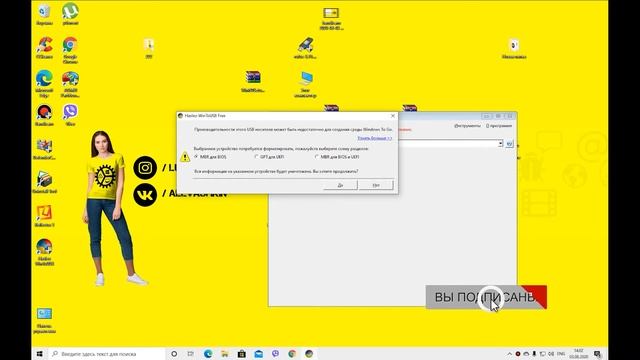Open Viber from the taskbar
This screenshot has height=360, width=640.
click(275, 353)
